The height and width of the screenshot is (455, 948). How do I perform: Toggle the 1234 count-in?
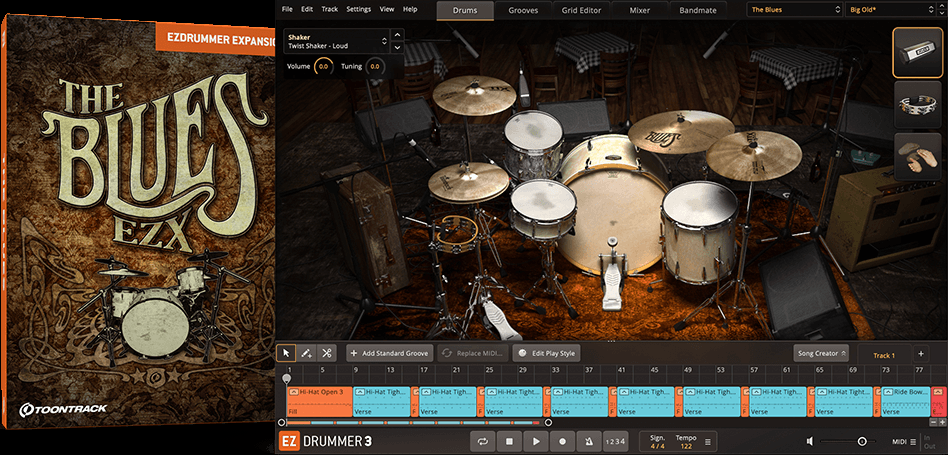615,442
